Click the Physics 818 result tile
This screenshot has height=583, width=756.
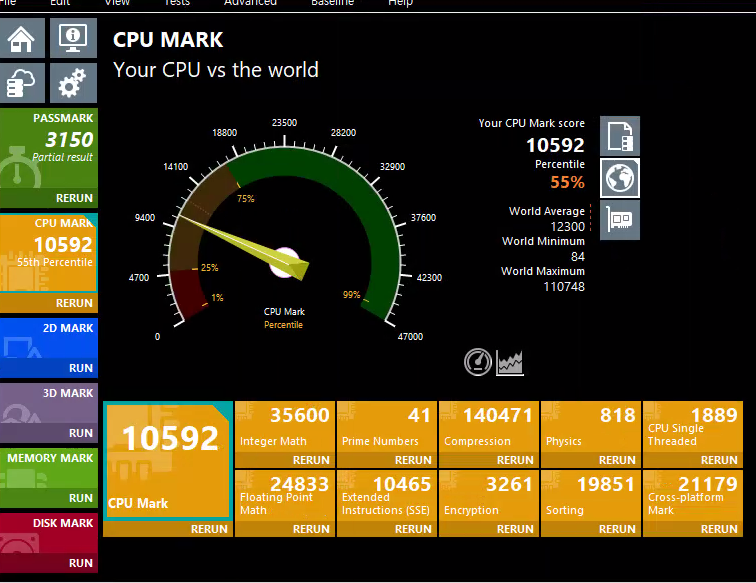click(591, 427)
